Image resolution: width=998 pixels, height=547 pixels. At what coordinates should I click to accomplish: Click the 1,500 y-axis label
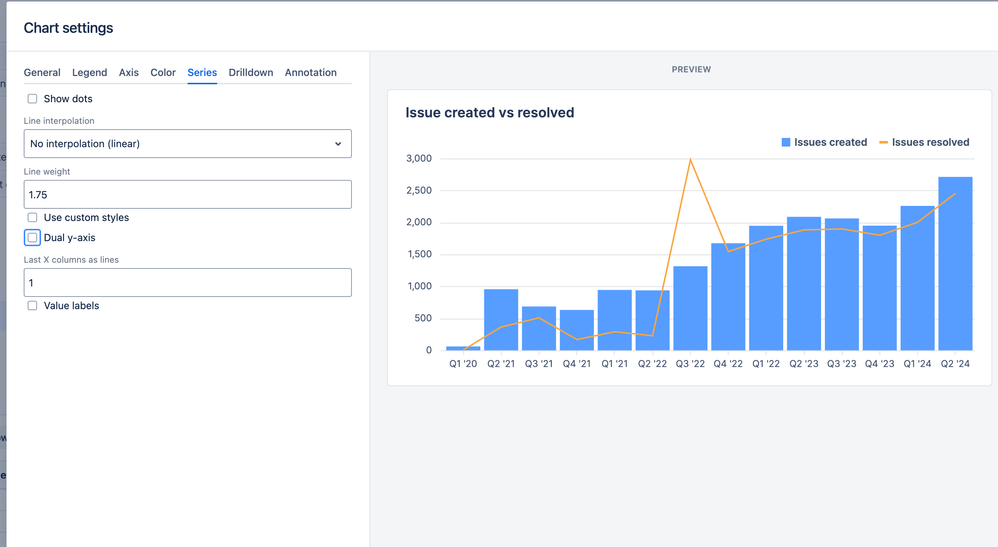click(x=419, y=254)
